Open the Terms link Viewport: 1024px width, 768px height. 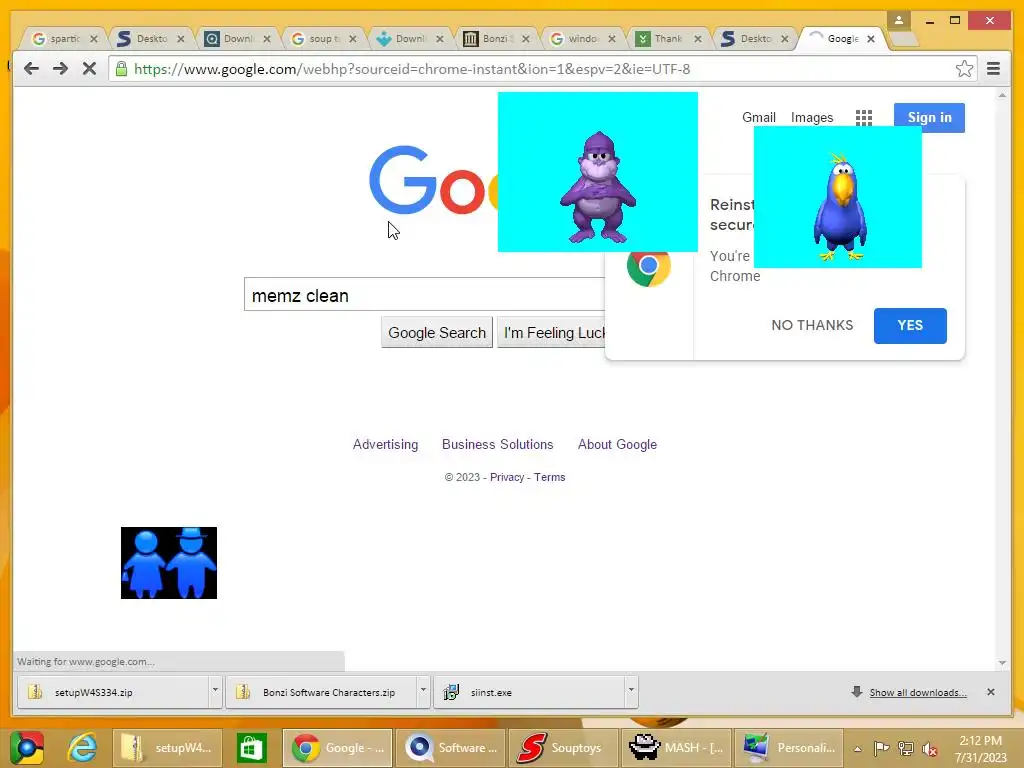click(550, 477)
